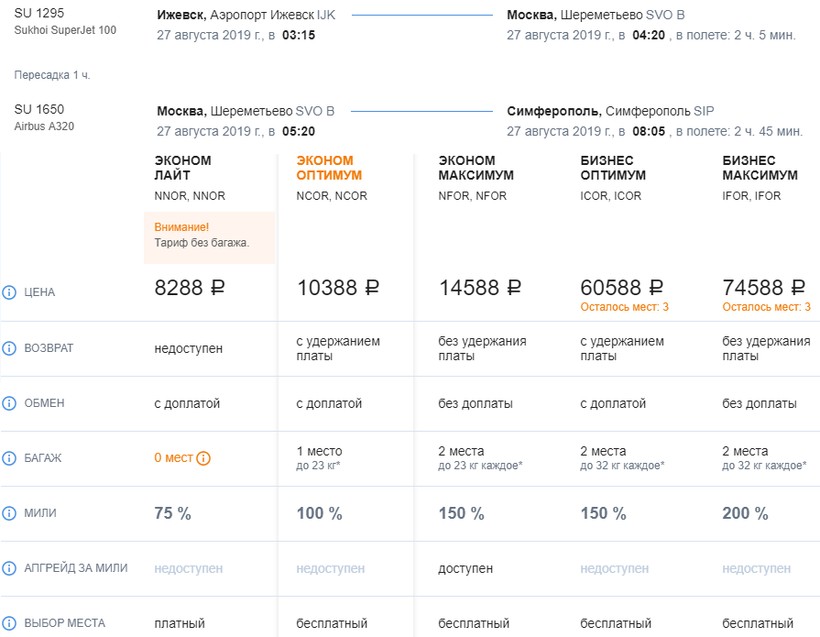Image resolution: width=820 pixels, height=637 pixels.
Task: Select the ЭКОНОМ ЛАЙТ fare column header
Action: click(x=183, y=168)
